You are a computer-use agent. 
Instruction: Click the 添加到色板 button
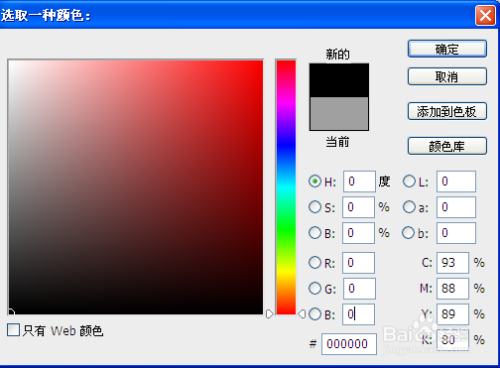tap(447, 111)
